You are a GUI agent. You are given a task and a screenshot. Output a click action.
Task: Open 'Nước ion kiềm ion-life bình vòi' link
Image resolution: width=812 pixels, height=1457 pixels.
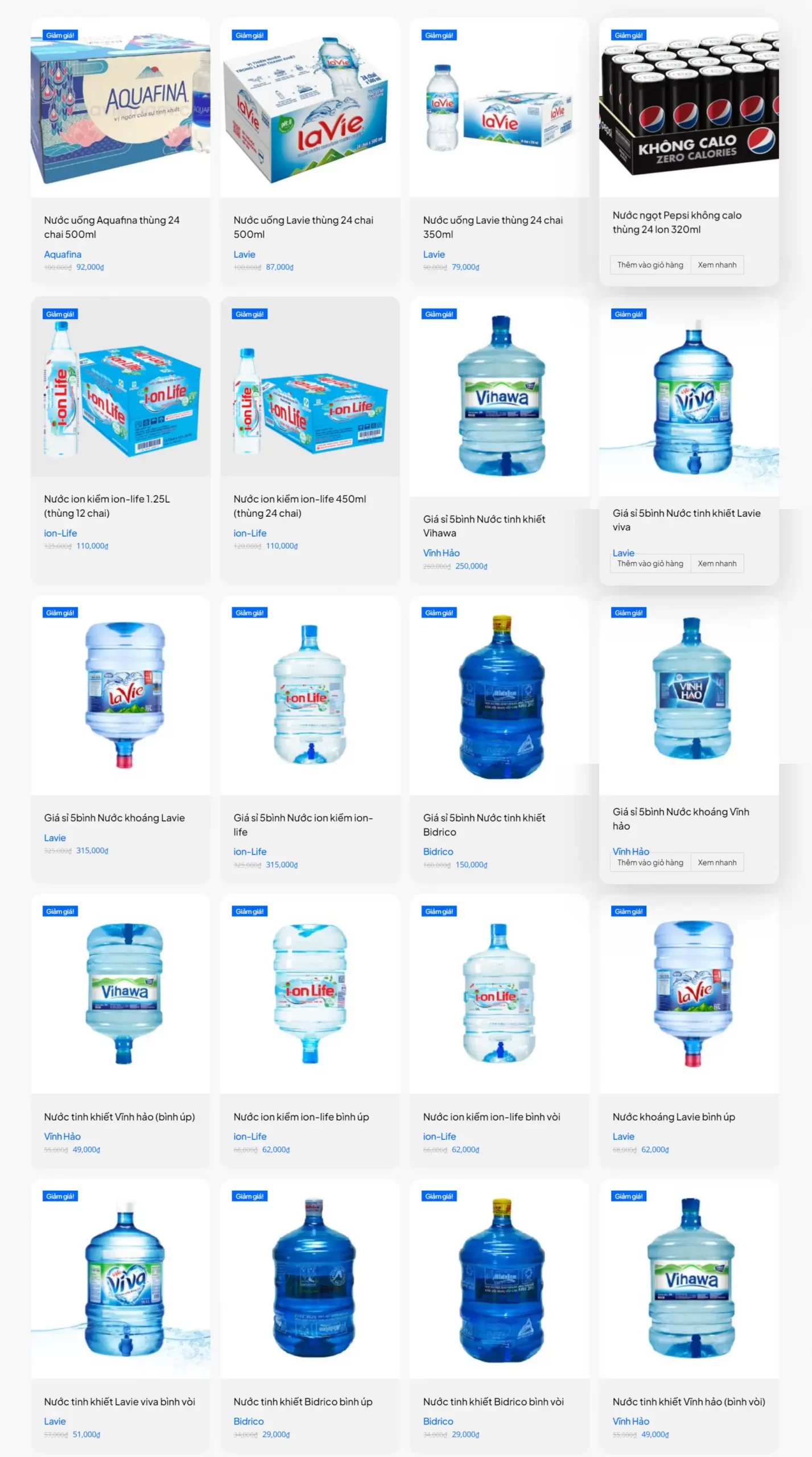[x=492, y=1117]
